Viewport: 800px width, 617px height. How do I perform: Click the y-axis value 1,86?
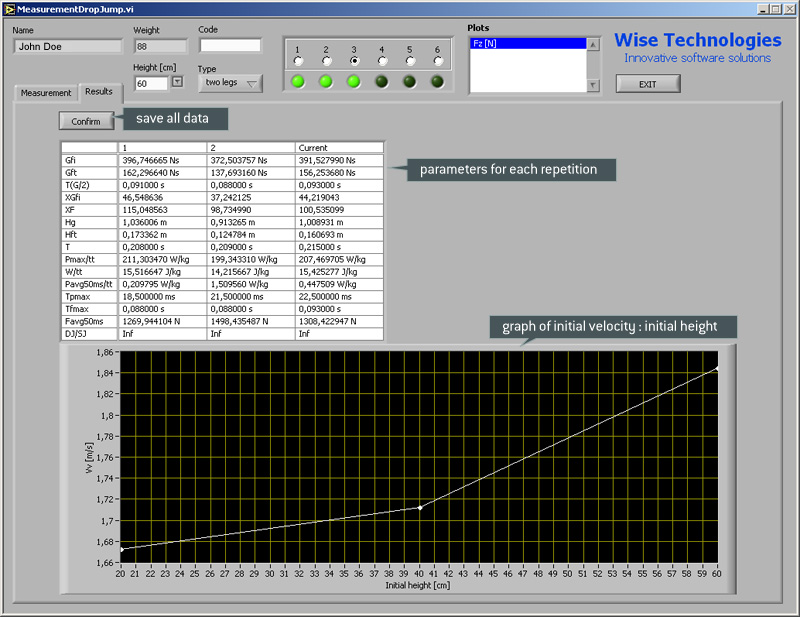tap(105, 352)
